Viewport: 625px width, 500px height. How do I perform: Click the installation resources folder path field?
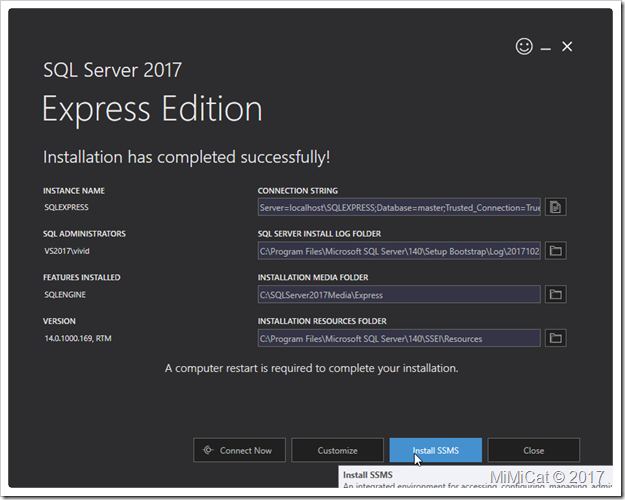[x=399, y=339]
